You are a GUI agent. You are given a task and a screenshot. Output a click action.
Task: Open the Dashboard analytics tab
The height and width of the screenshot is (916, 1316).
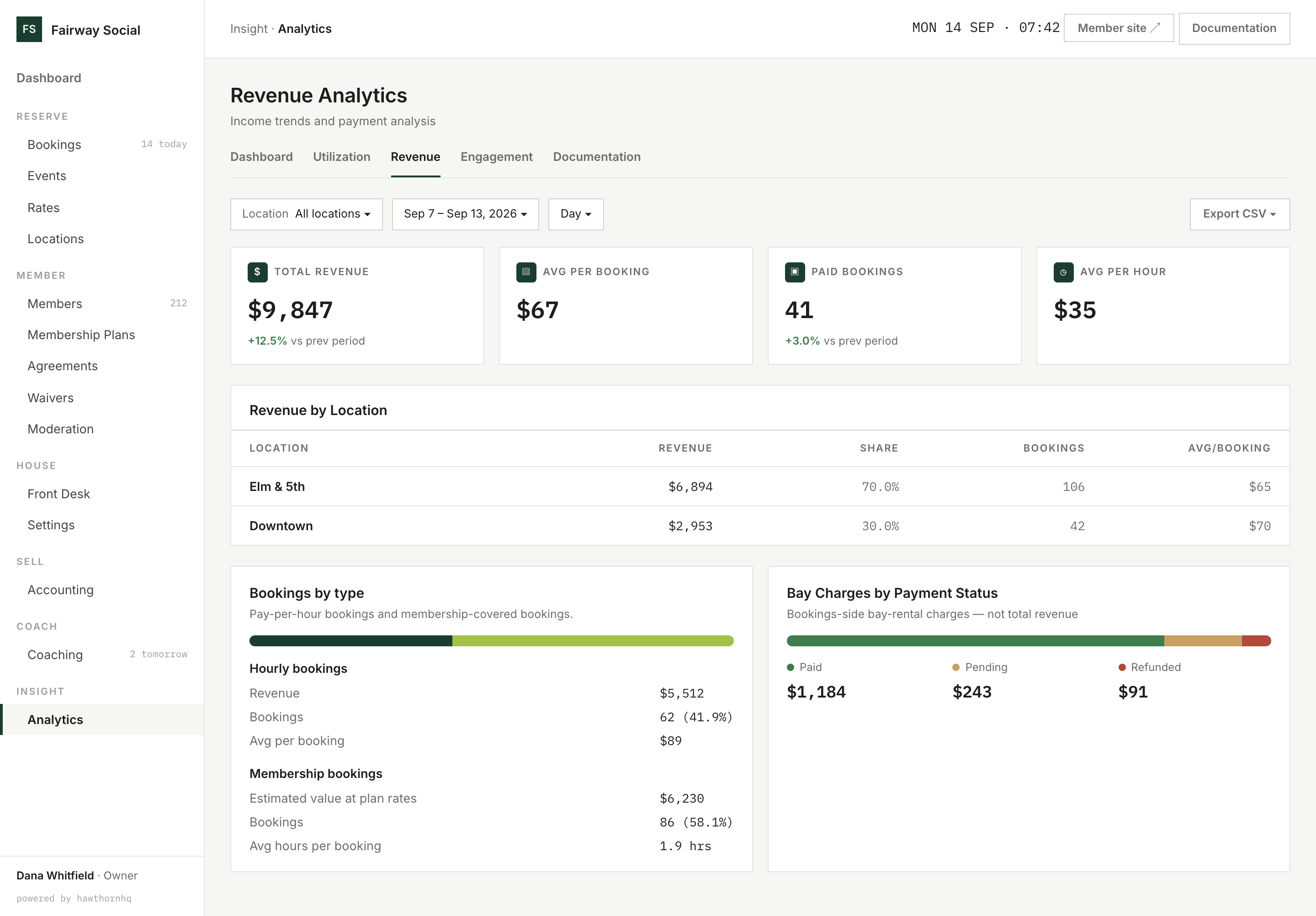(261, 157)
